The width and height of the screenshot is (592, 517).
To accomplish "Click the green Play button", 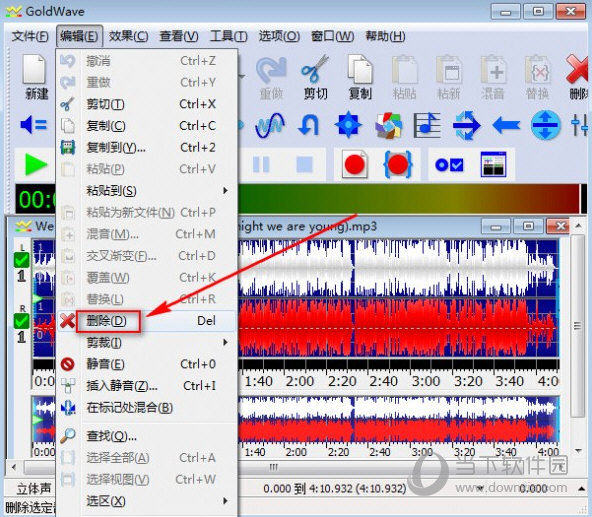I will click(36, 165).
